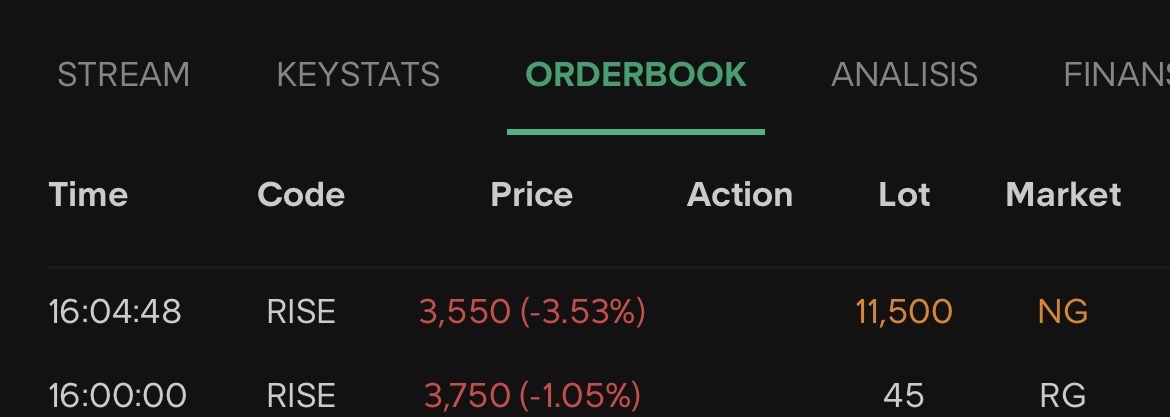Screen dimensions: 1170x417
Task: Click the Code column header
Action: pos(301,194)
